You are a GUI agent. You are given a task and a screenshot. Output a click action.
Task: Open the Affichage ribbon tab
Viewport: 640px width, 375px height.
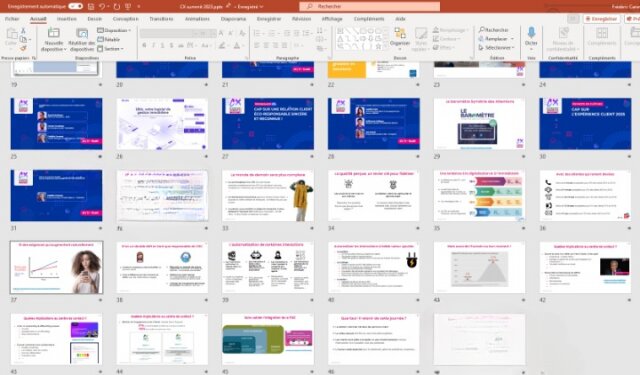point(332,19)
